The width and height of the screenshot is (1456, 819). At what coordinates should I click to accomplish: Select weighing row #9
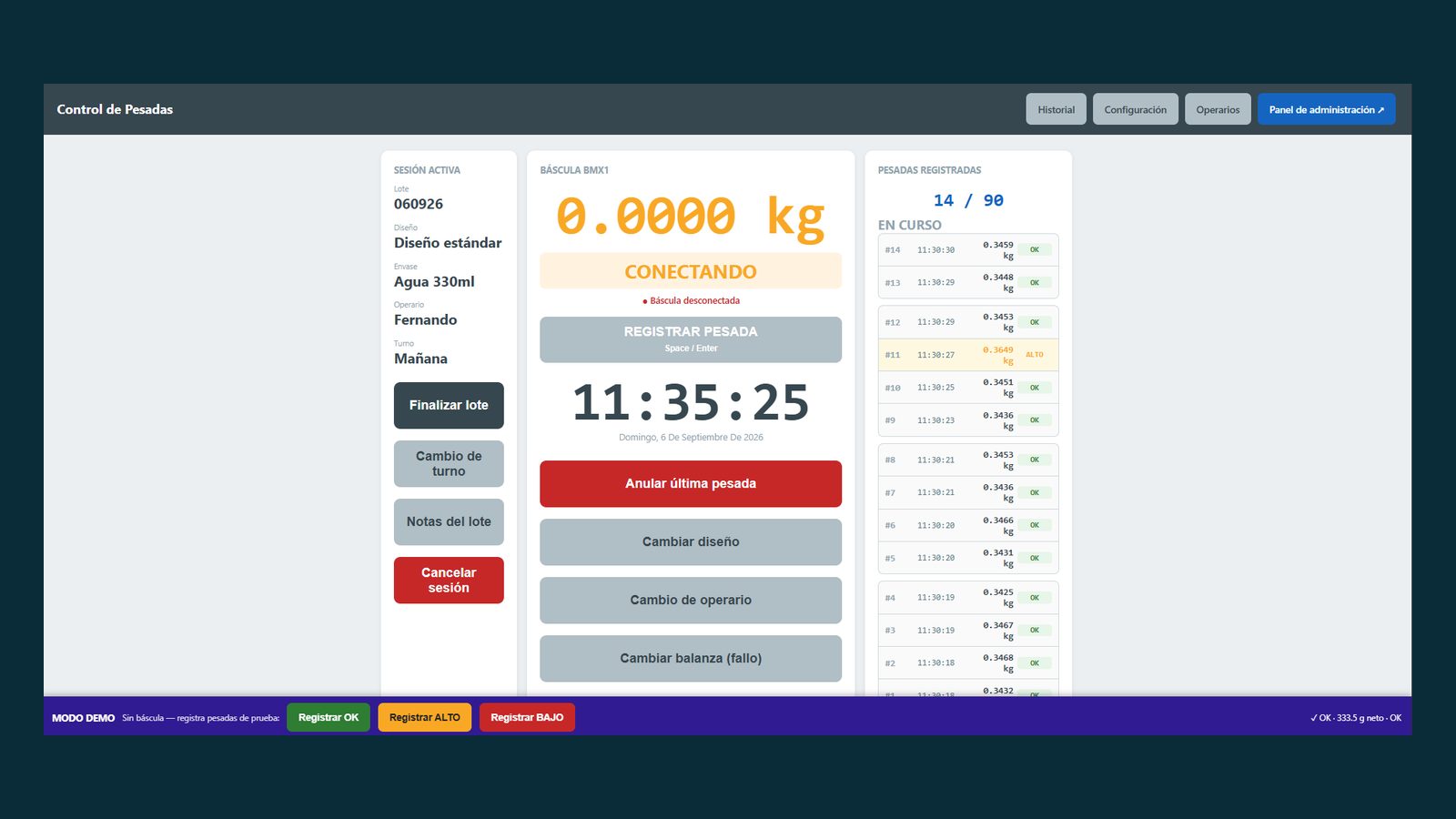pyautogui.click(x=968, y=420)
